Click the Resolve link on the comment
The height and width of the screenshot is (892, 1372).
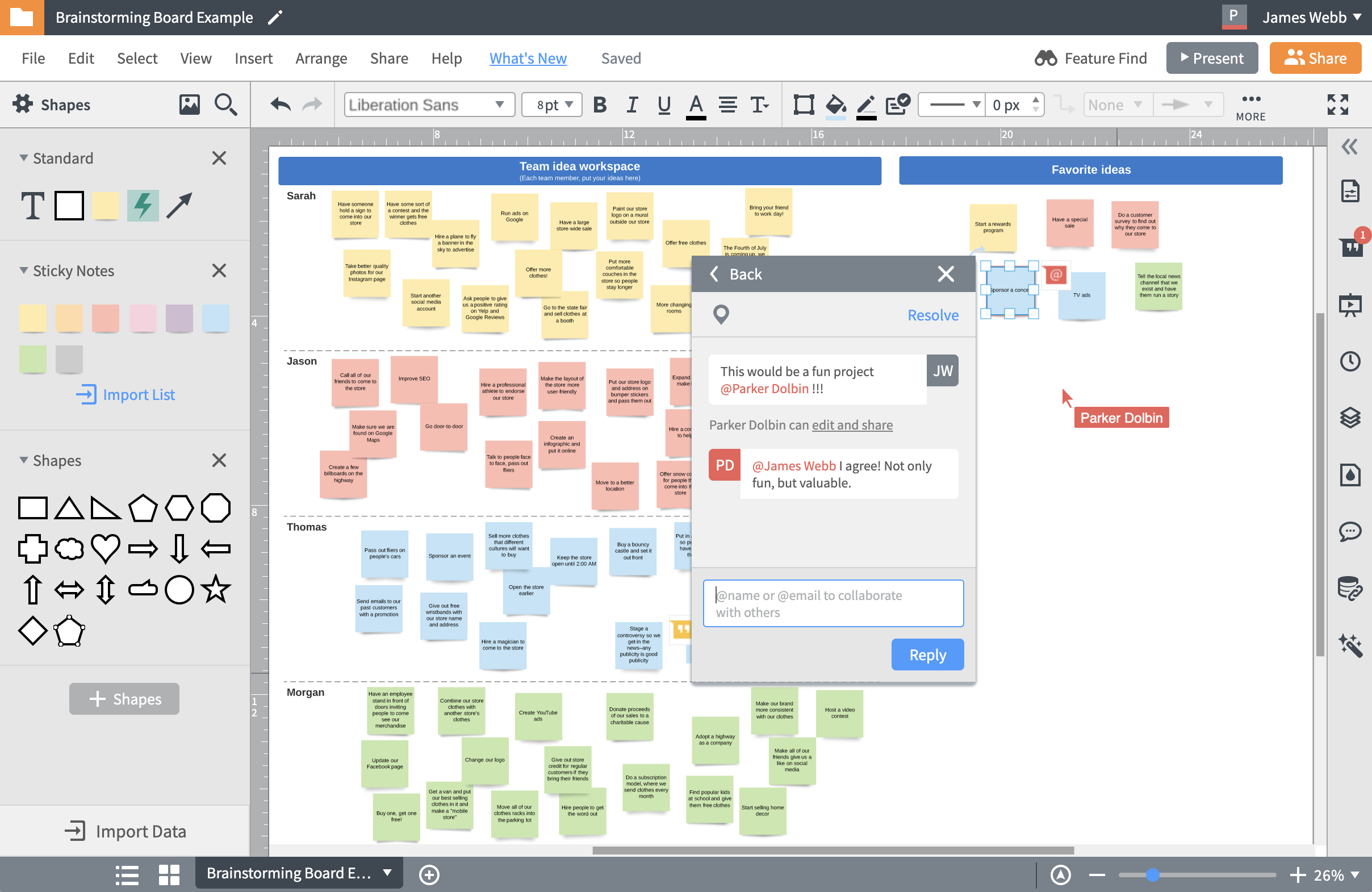[x=932, y=315]
